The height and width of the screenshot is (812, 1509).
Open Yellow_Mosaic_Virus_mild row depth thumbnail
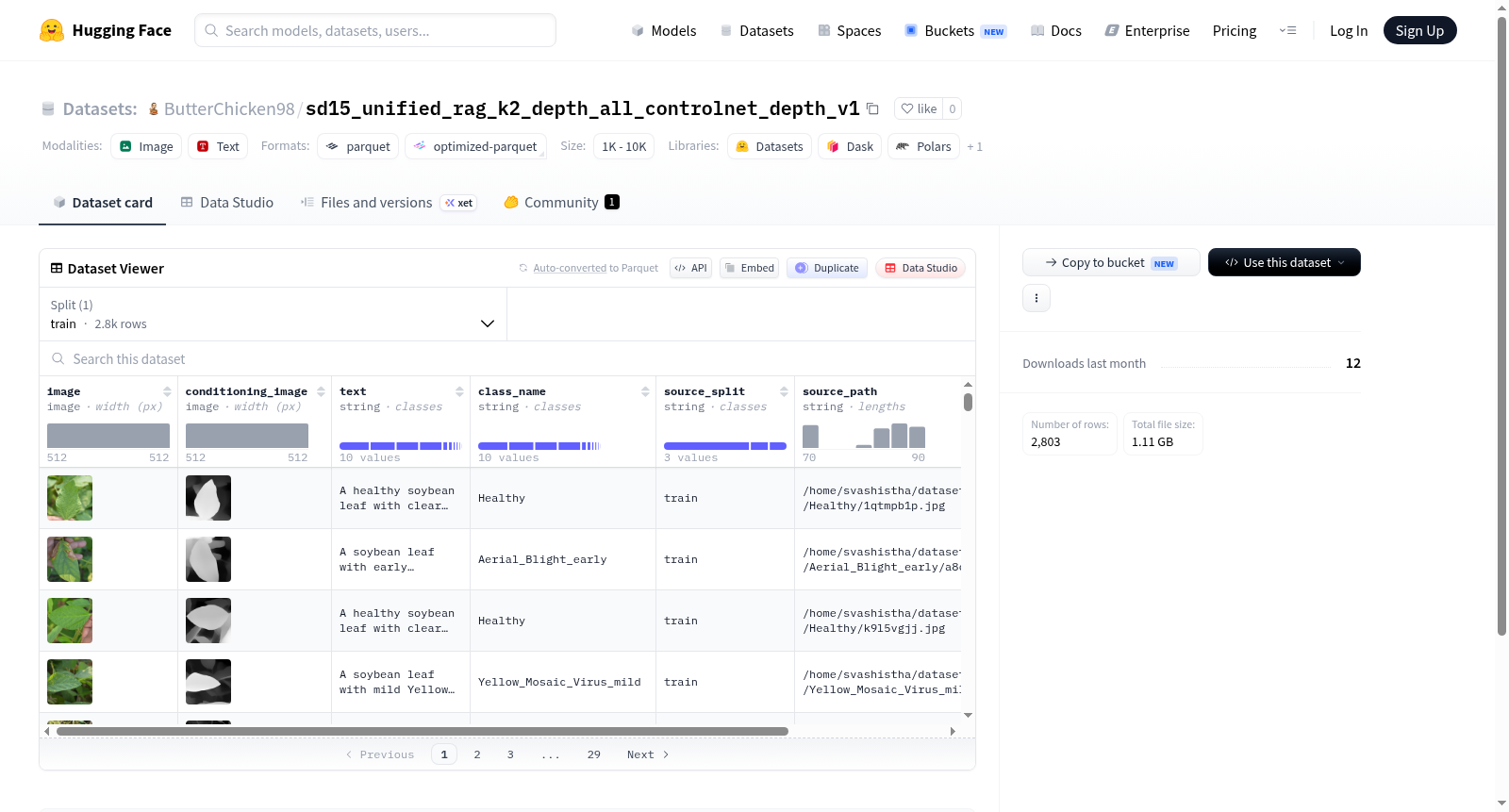click(208, 682)
